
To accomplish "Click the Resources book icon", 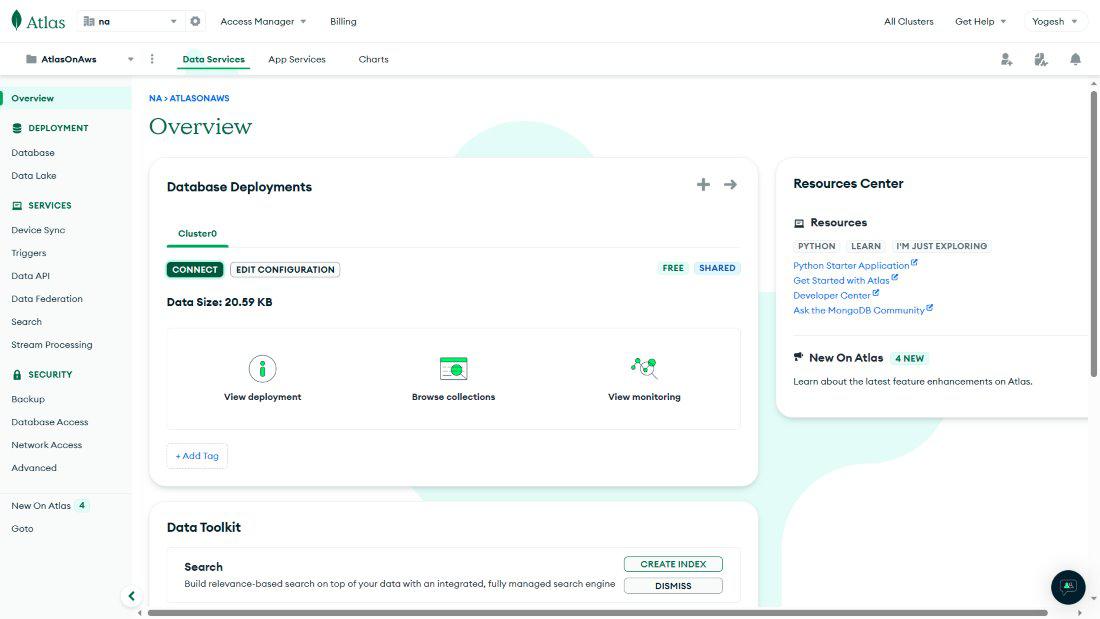I will [x=798, y=223].
